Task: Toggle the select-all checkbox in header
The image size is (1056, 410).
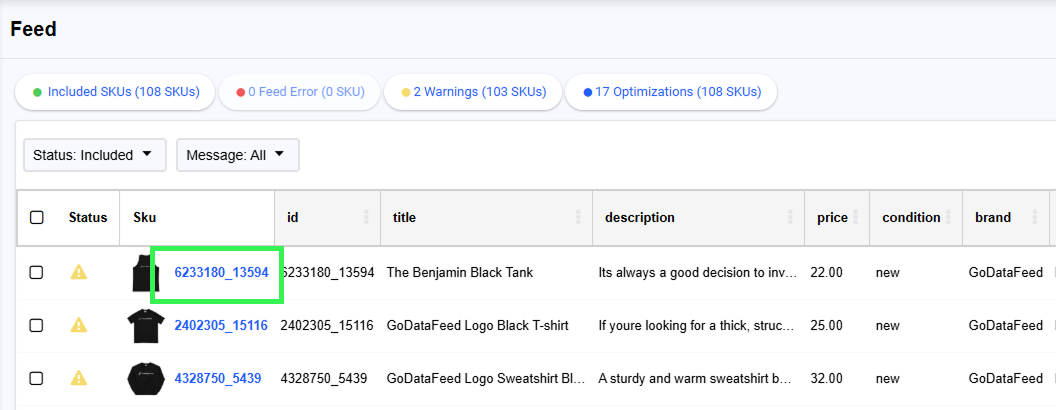Action: click(x=37, y=217)
